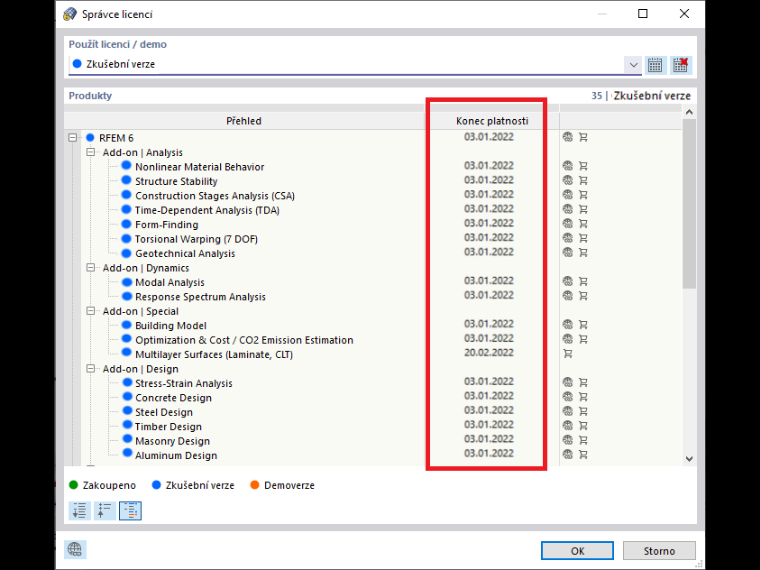
Task: Click cart icon for Building Model
Action: tap(583, 325)
